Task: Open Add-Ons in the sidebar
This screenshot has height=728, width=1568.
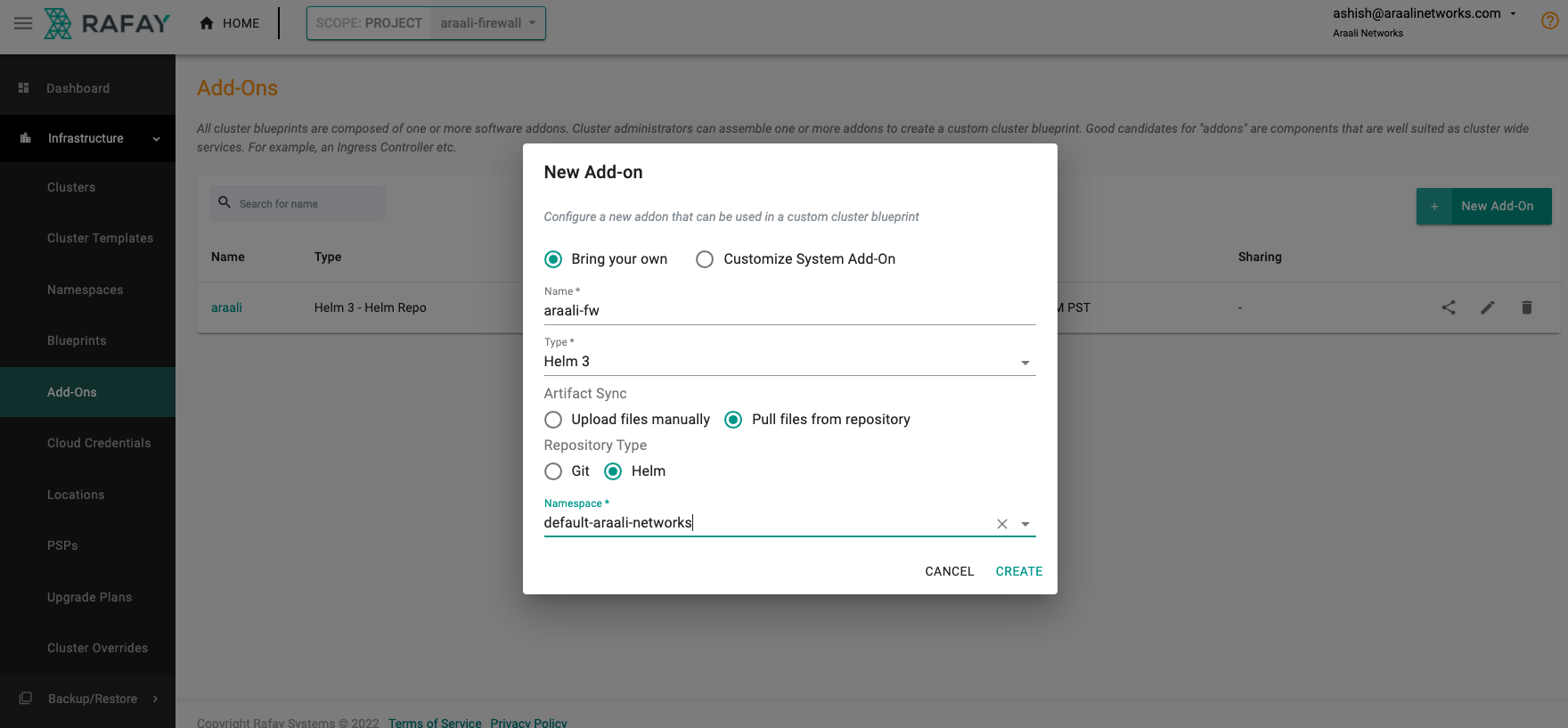Action: (x=87, y=392)
